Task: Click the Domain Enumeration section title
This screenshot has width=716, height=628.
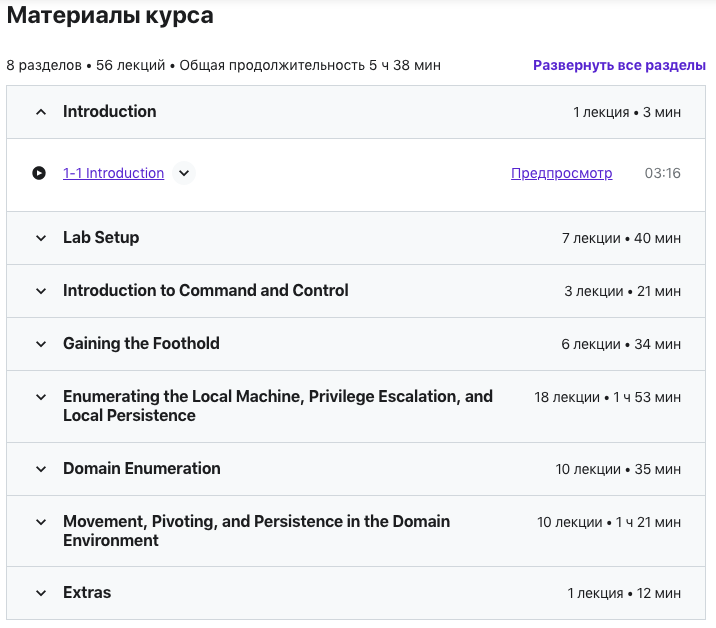Action: pos(141,469)
